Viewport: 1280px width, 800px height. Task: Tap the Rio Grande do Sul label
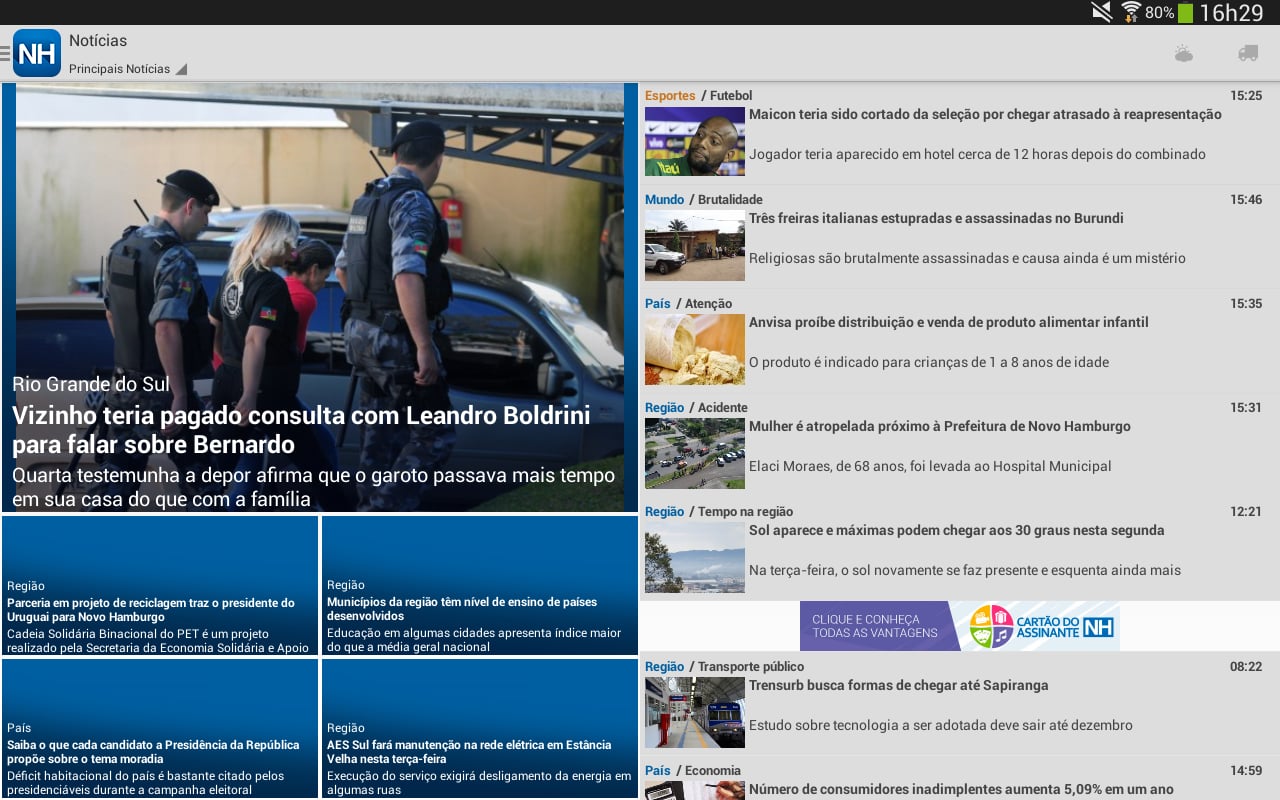(x=91, y=384)
